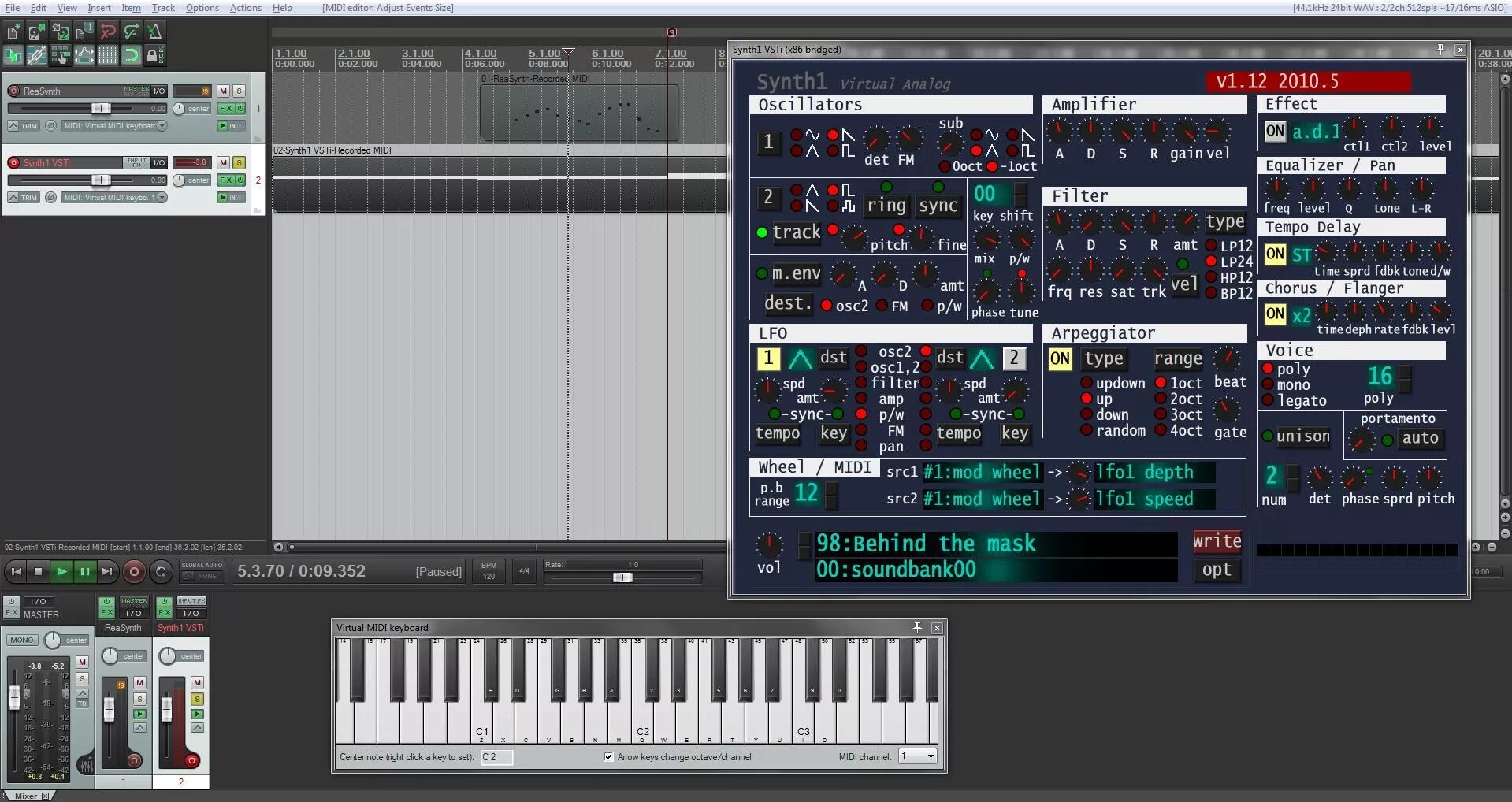Toggle the locking padlock toolbar icon
1512x802 pixels.
click(x=155, y=55)
